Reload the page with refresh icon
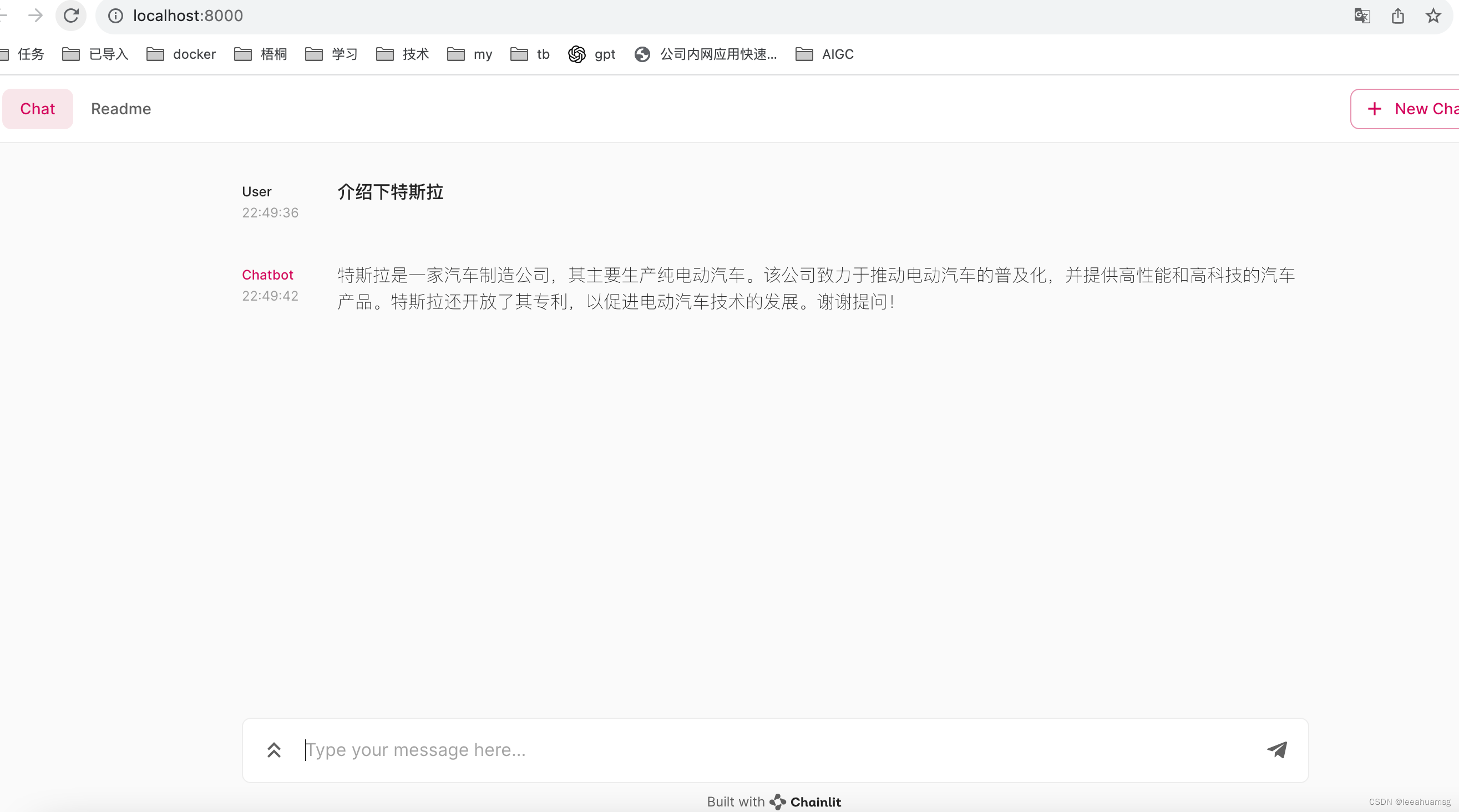The image size is (1459, 812). coord(71,16)
